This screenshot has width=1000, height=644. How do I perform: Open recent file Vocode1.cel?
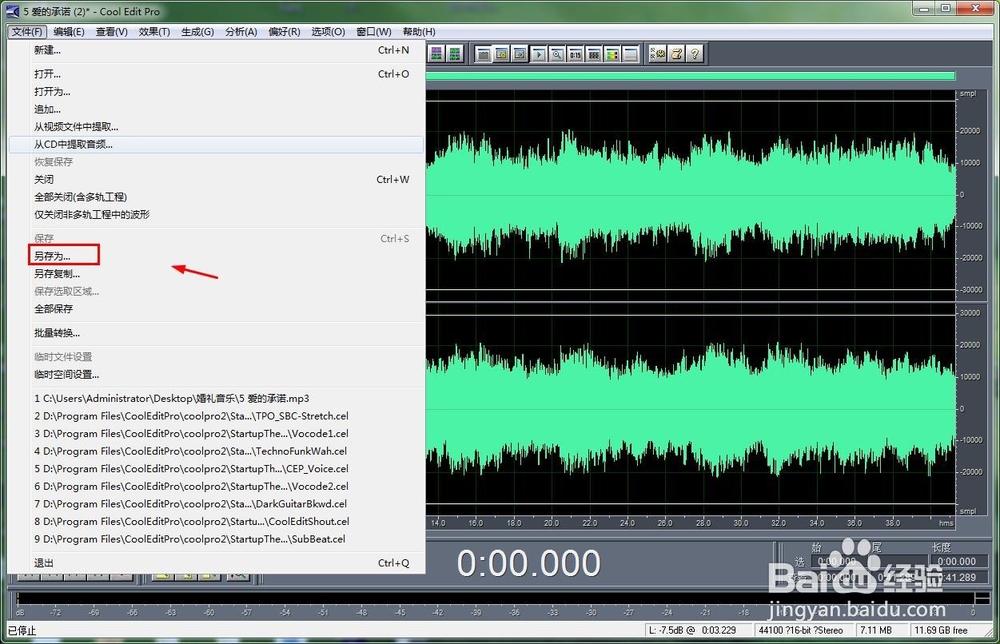click(217, 434)
